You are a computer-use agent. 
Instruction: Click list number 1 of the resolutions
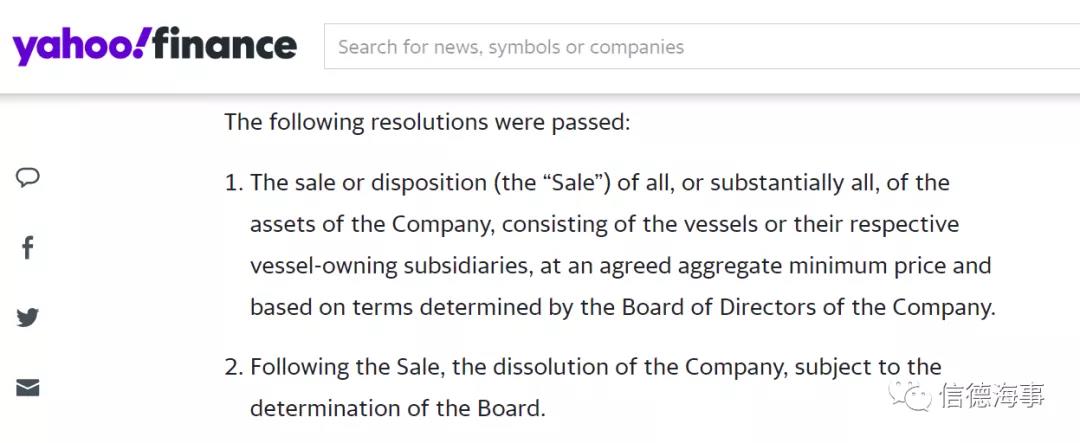(233, 183)
